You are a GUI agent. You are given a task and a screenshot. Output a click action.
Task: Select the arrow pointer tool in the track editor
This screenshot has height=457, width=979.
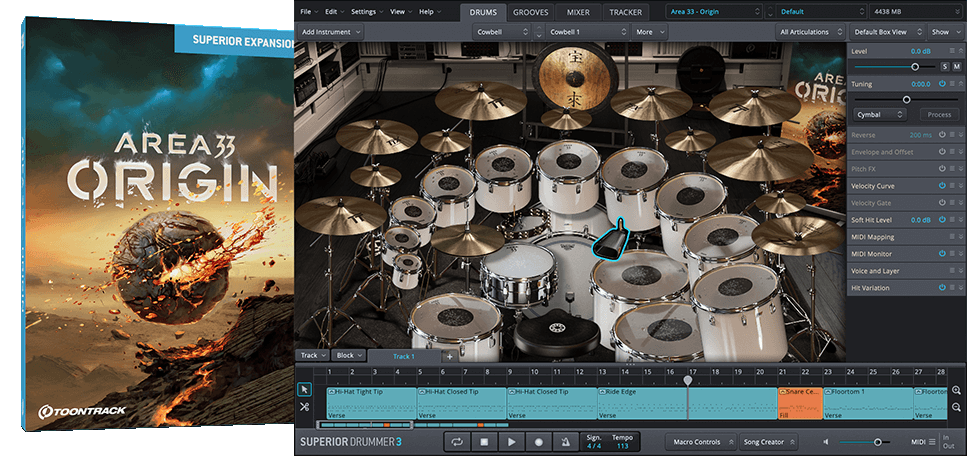click(x=304, y=390)
